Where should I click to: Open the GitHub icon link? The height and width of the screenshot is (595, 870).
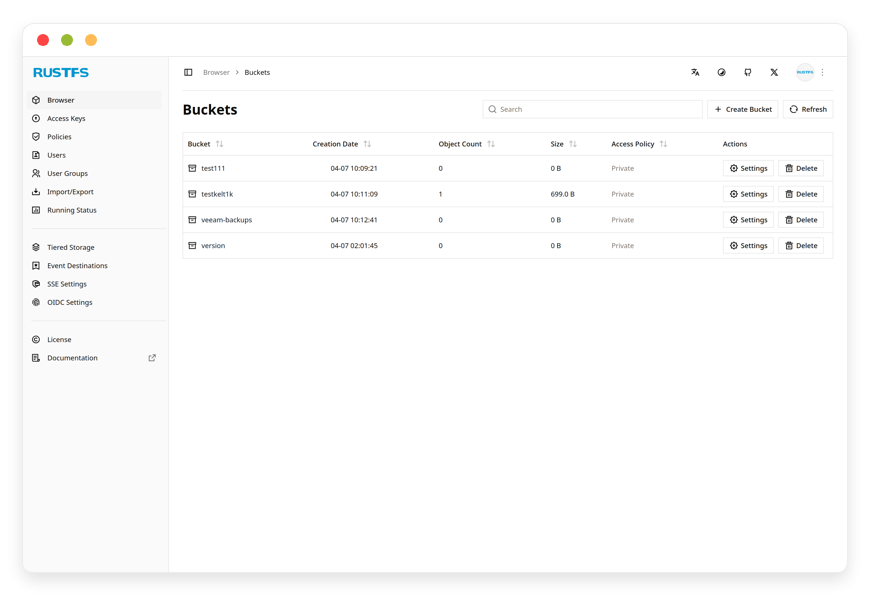point(748,72)
